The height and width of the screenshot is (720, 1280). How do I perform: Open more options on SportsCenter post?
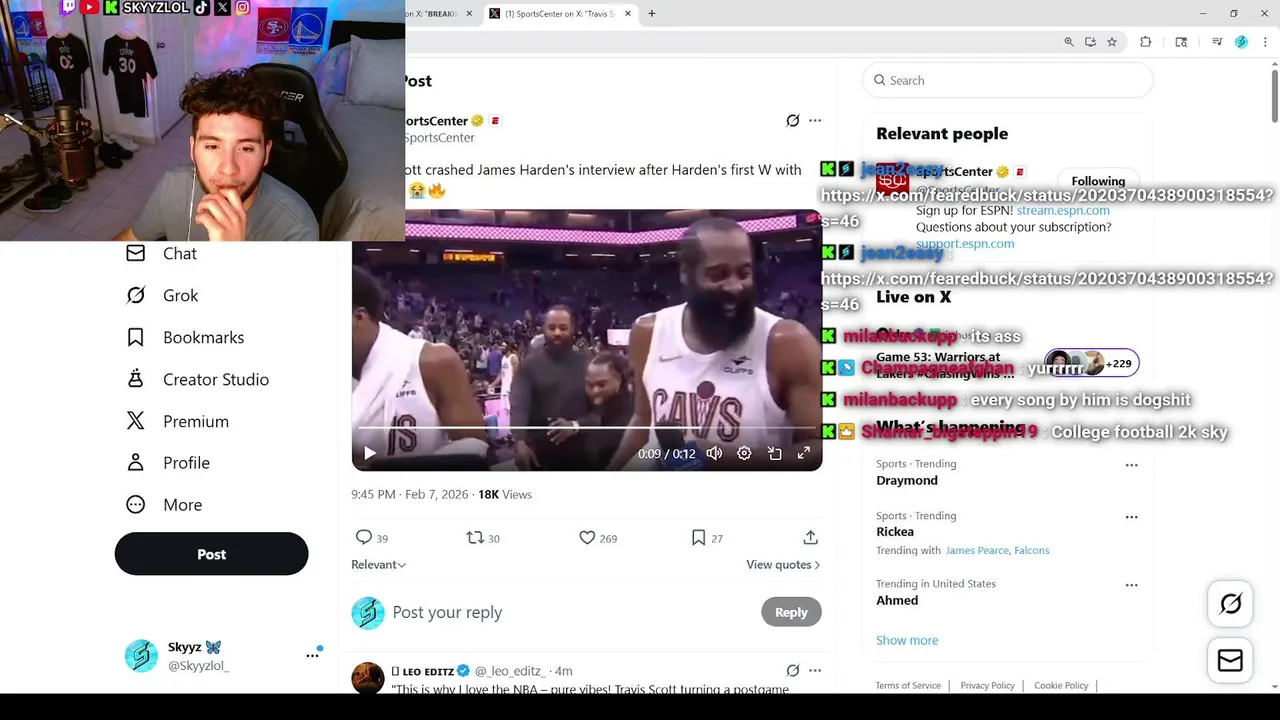(x=815, y=120)
